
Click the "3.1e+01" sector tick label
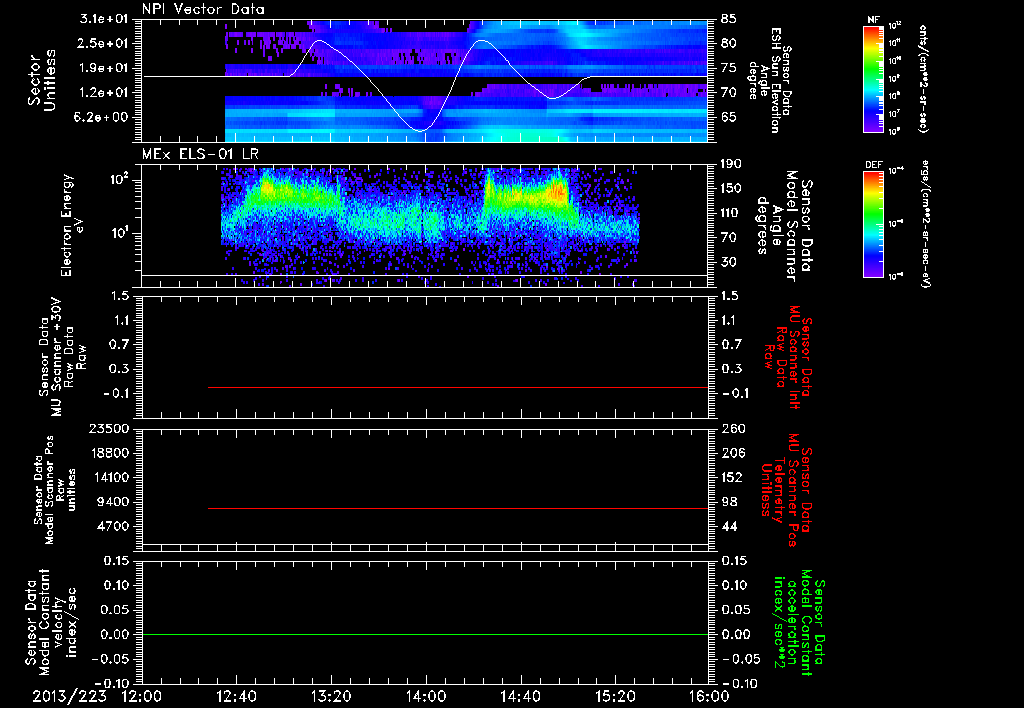point(104,19)
